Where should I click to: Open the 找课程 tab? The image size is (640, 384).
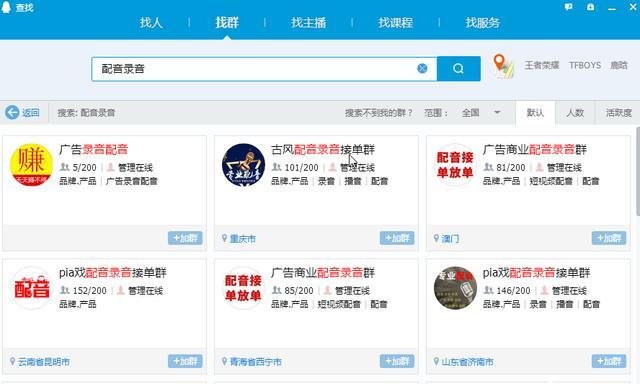click(395, 22)
